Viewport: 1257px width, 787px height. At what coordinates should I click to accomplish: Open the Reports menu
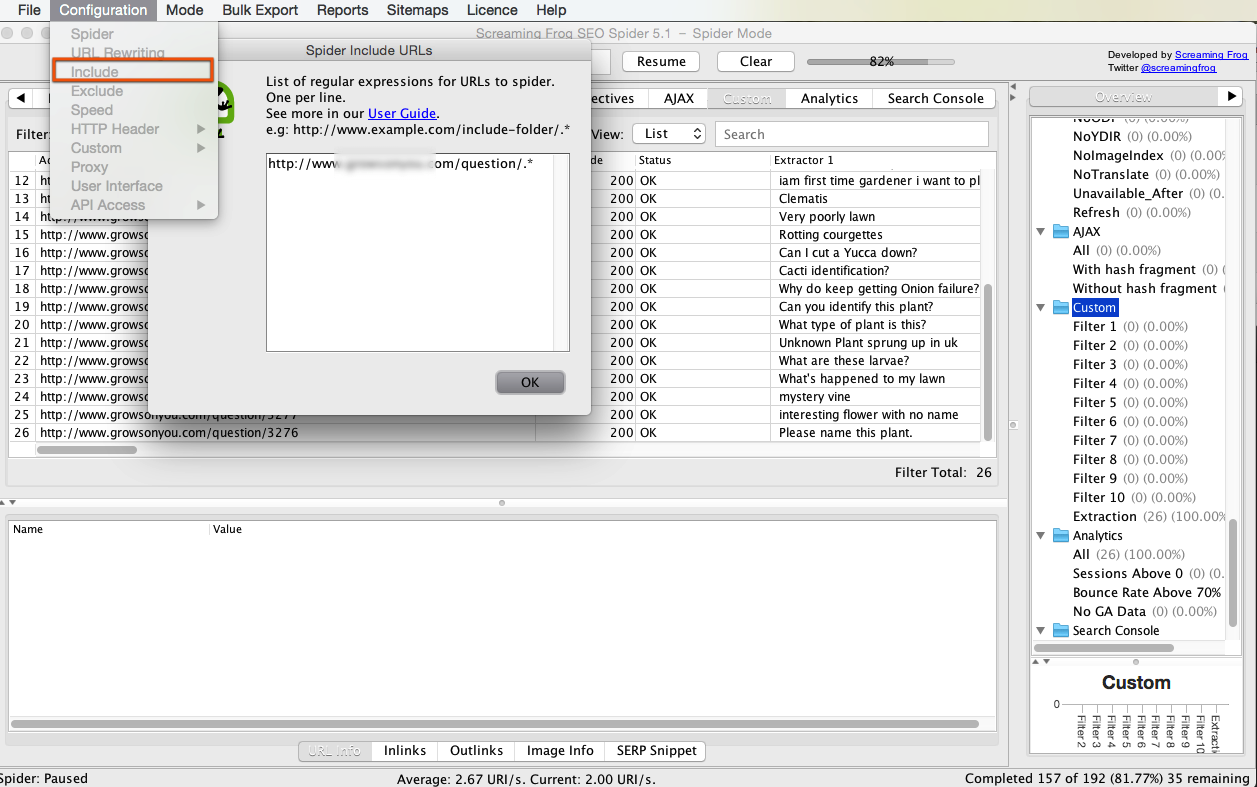[x=342, y=10]
